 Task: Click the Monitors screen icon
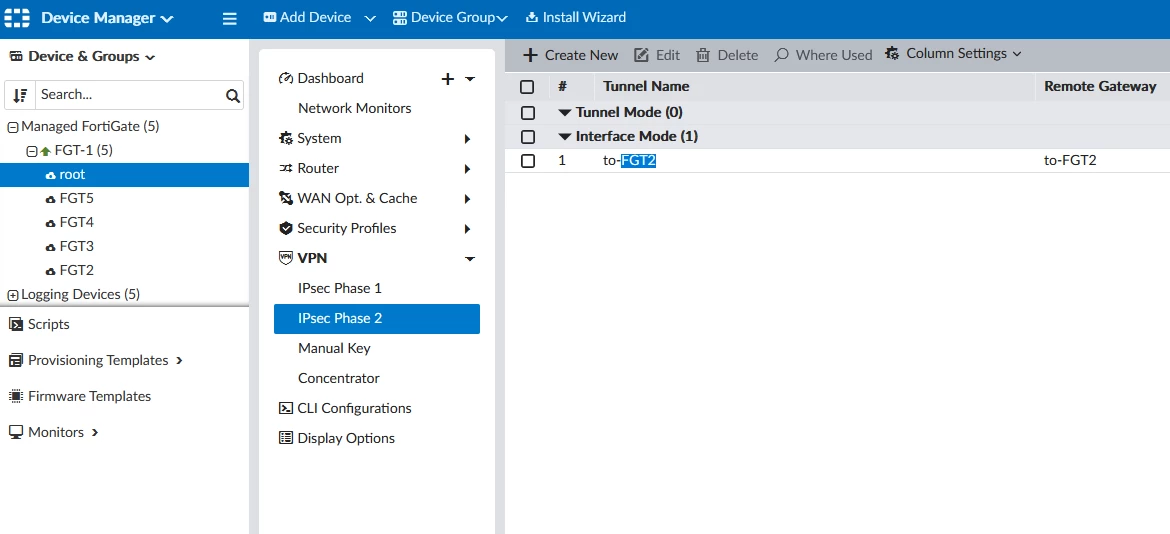(15, 432)
